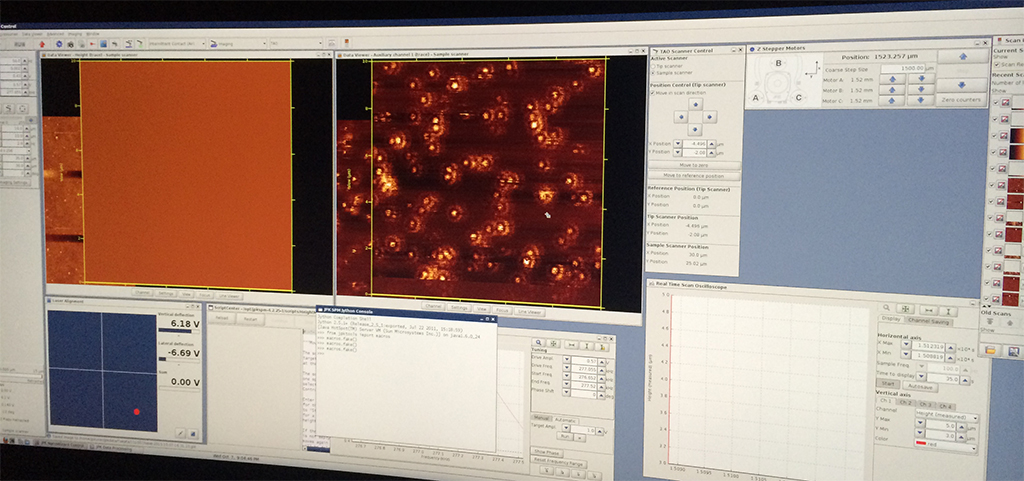Image resolution: width=1024 pixels, height=481 pixels.
Task: Click the Move to zero button
Action: point(693,164)
